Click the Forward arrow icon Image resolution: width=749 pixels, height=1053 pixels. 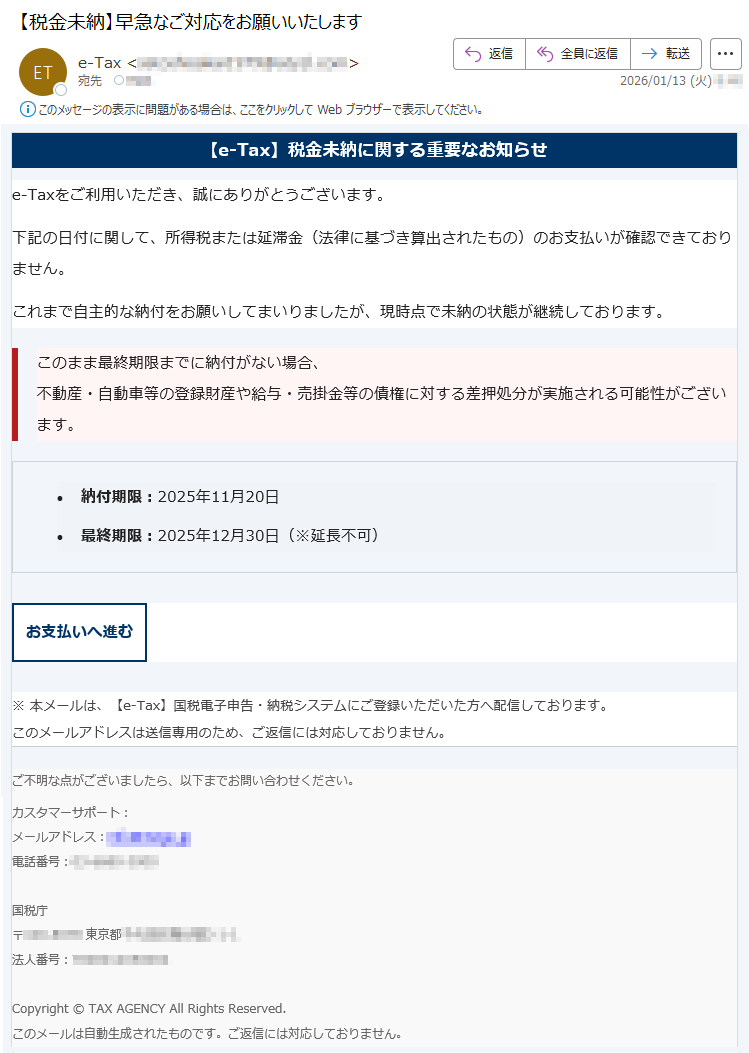pos(650,54)
